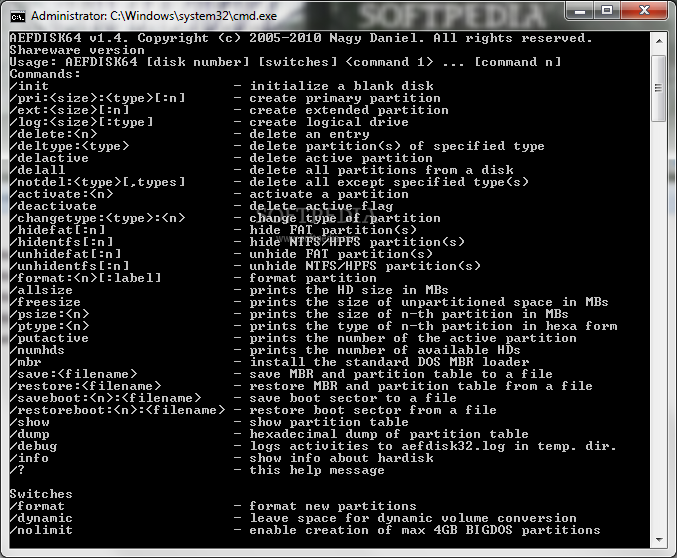Screen dimensions: 677x558
Task: Click the '/ptype:<n>' command text
Action: (x=49, y=326)
